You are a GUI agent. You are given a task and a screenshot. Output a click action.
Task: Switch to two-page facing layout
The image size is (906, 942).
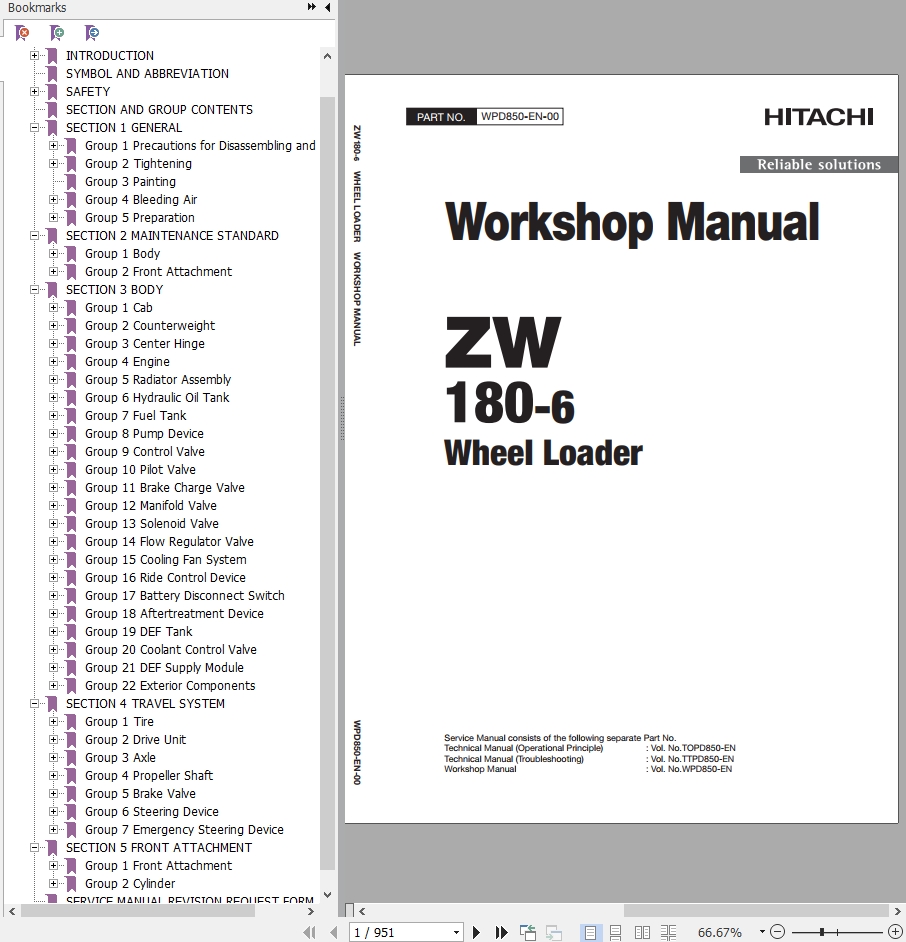(x=642, y=932)
